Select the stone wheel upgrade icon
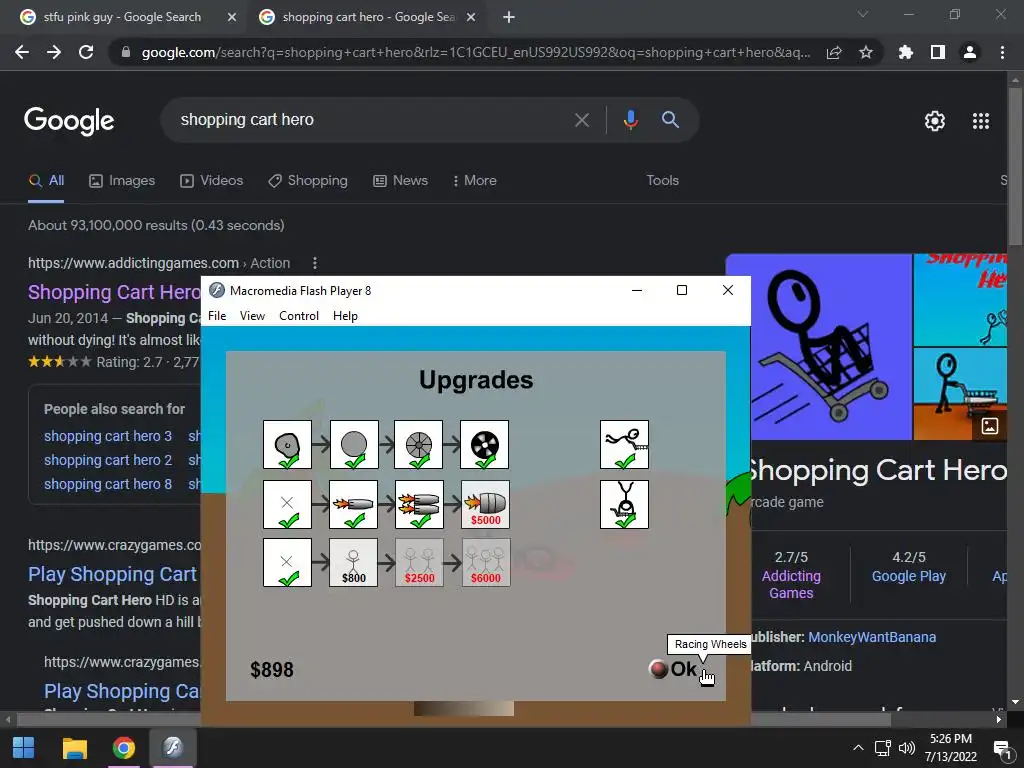This screenshot has width=1024, height=768. click(287, 445)
